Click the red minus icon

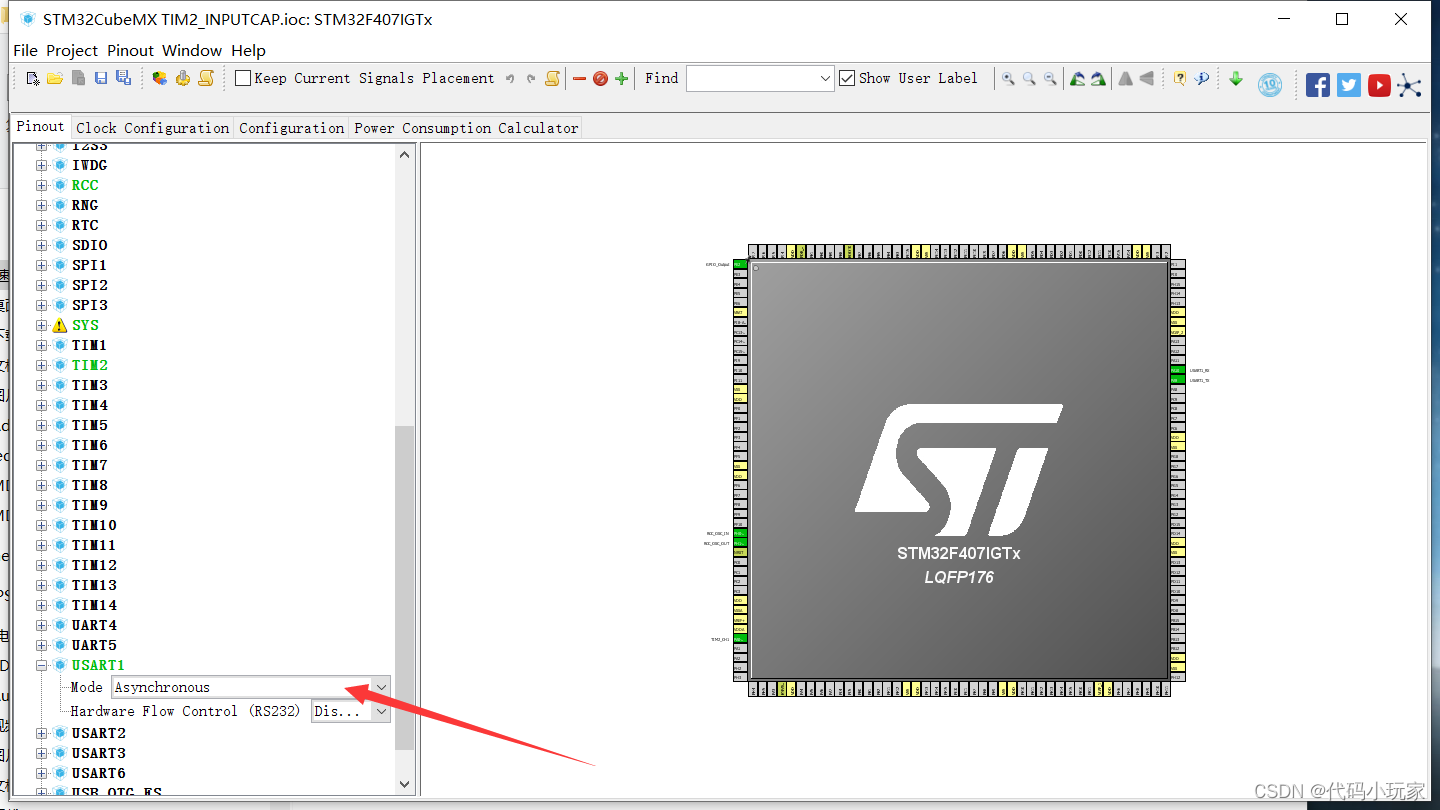(x=579, y=78)
